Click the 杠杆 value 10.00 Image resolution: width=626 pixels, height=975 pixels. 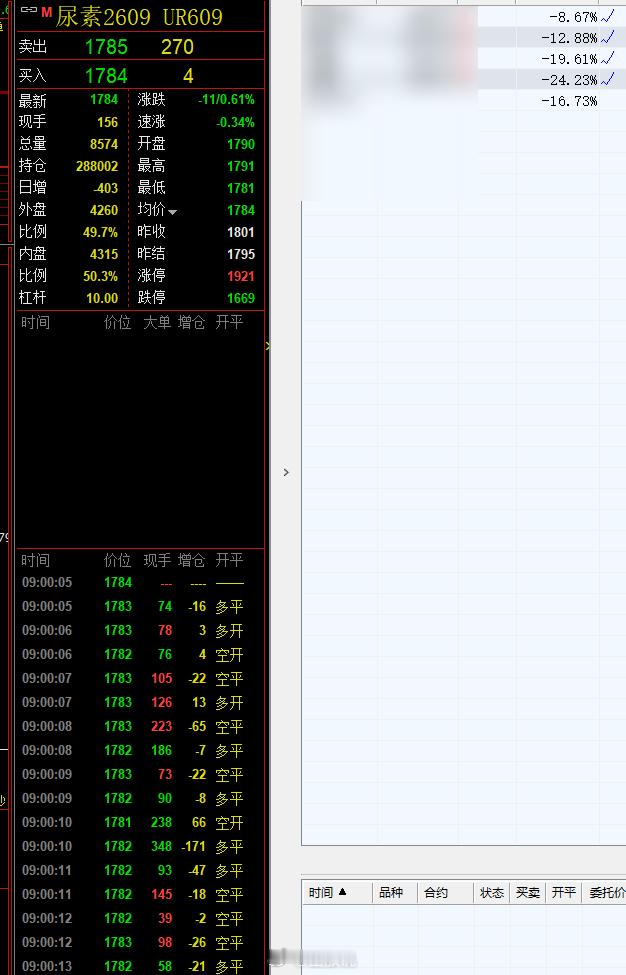(x=102, y=298)
